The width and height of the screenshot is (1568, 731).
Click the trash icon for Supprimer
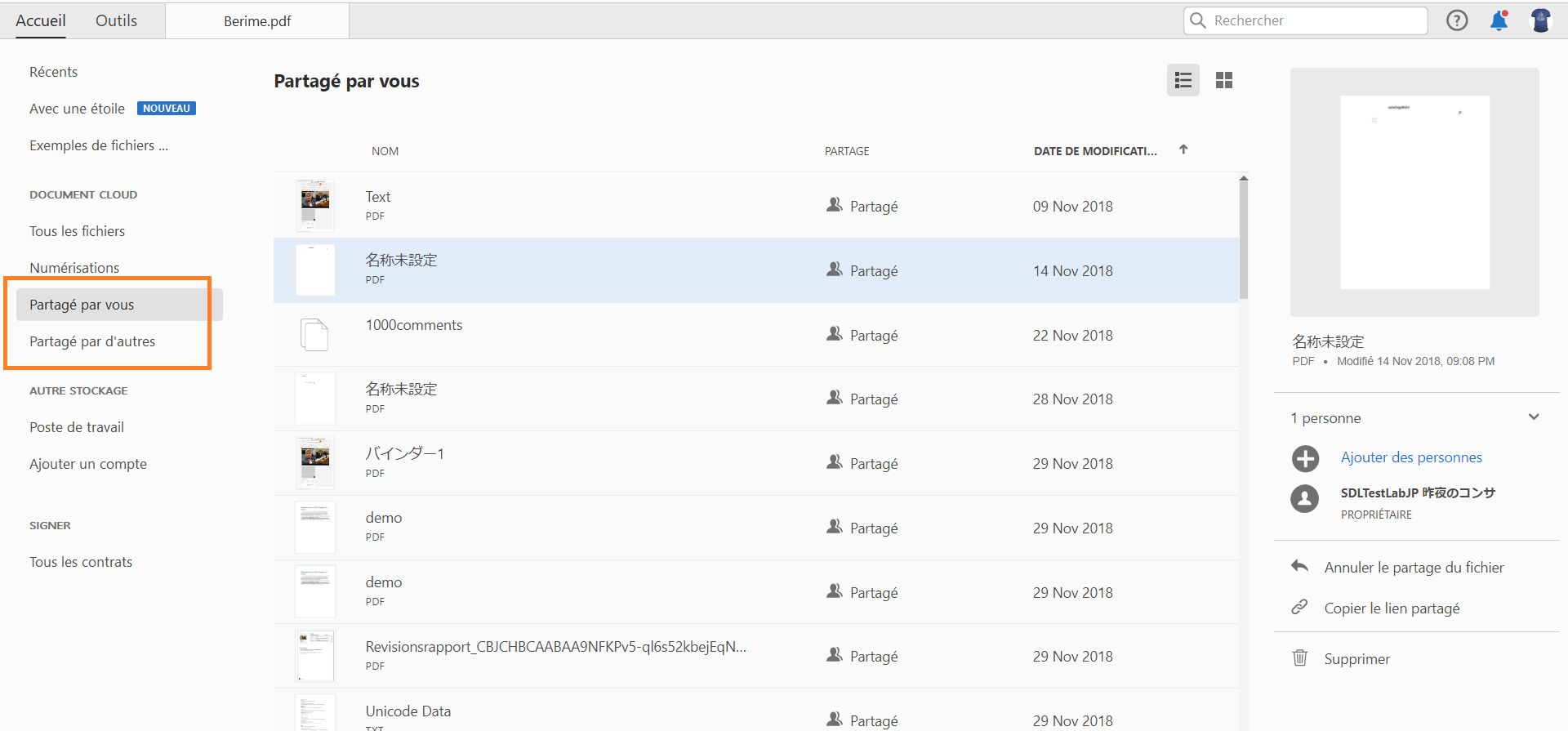1300,657
